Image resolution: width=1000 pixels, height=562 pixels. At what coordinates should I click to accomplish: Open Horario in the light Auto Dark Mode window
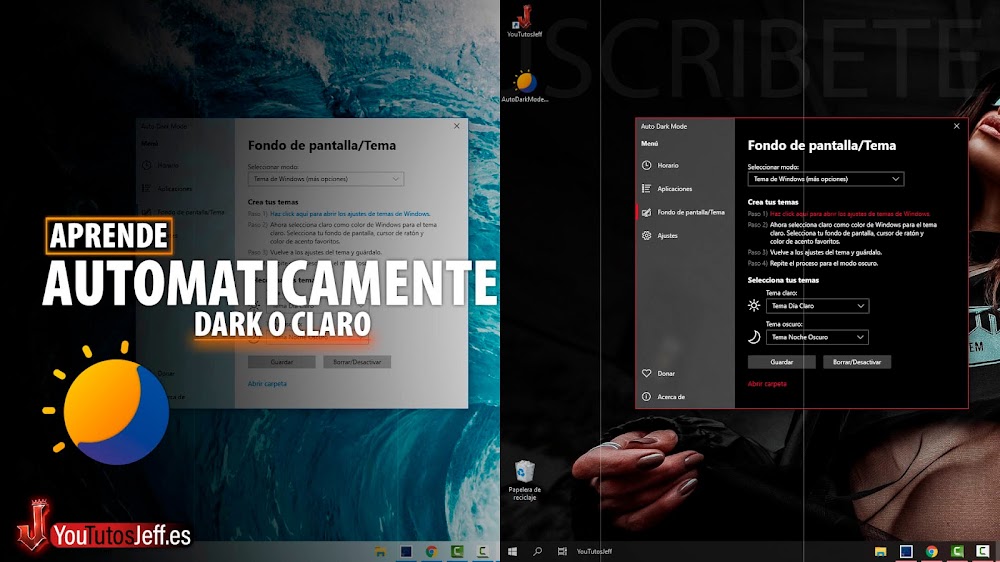click(168, 165)
